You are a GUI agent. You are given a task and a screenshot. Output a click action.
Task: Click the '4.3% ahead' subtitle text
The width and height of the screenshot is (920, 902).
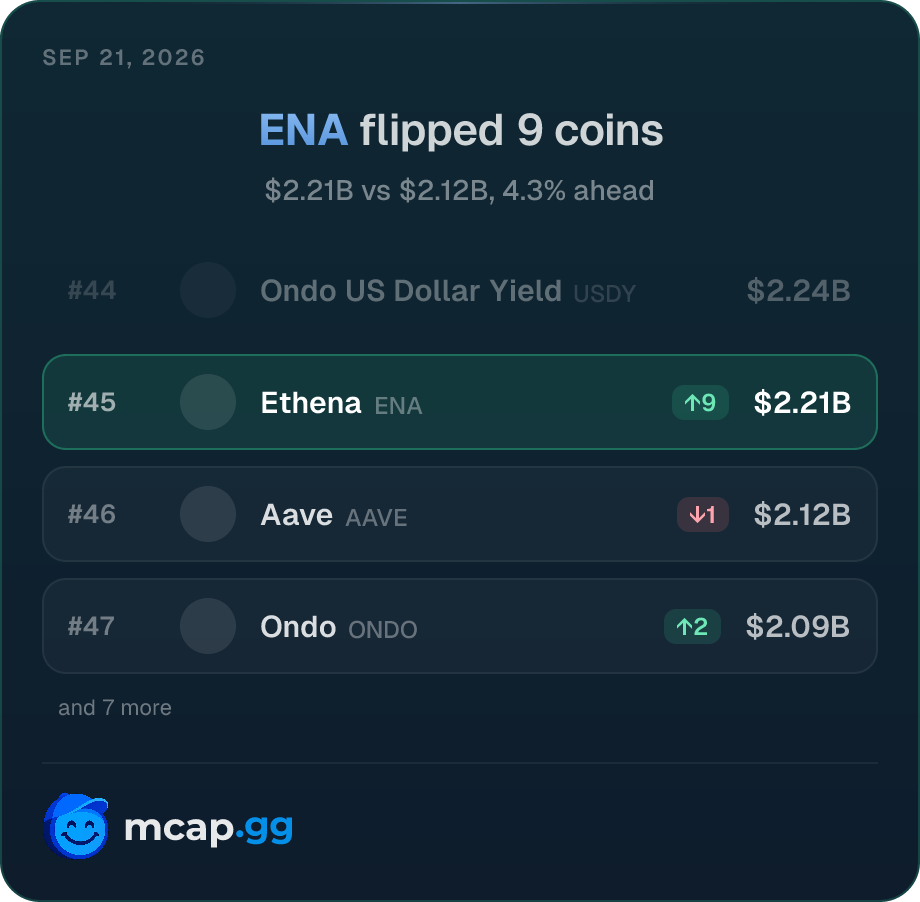[578, 191]
